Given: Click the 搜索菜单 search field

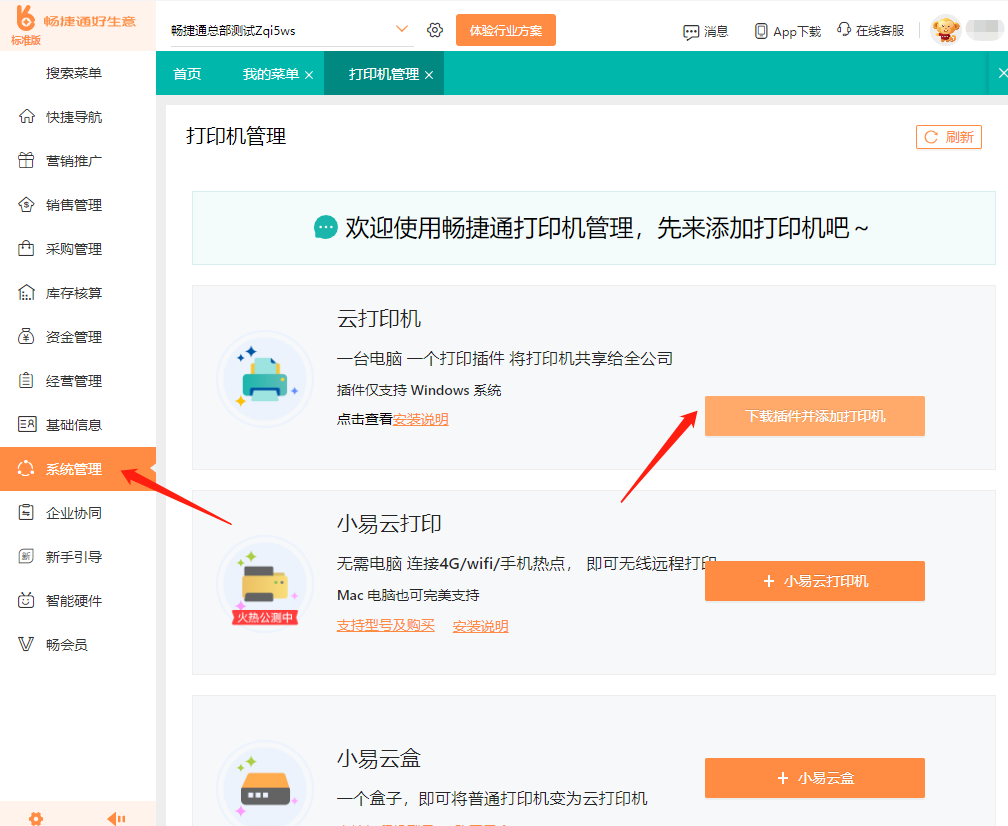Looking at the screenshot, I should click(74, 73).
